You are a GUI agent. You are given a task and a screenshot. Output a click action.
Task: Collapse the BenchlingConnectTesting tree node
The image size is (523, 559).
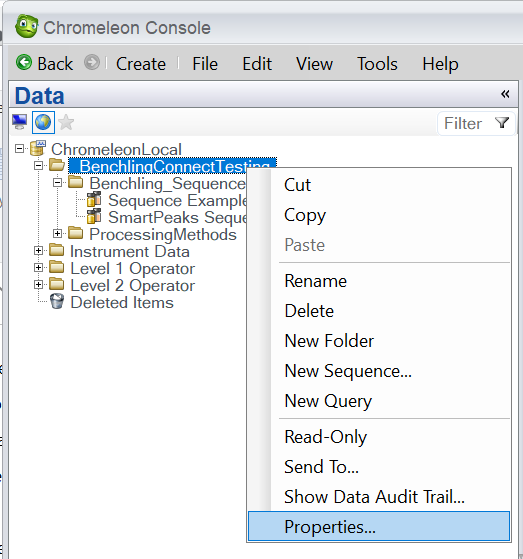(x=38, y=165)
